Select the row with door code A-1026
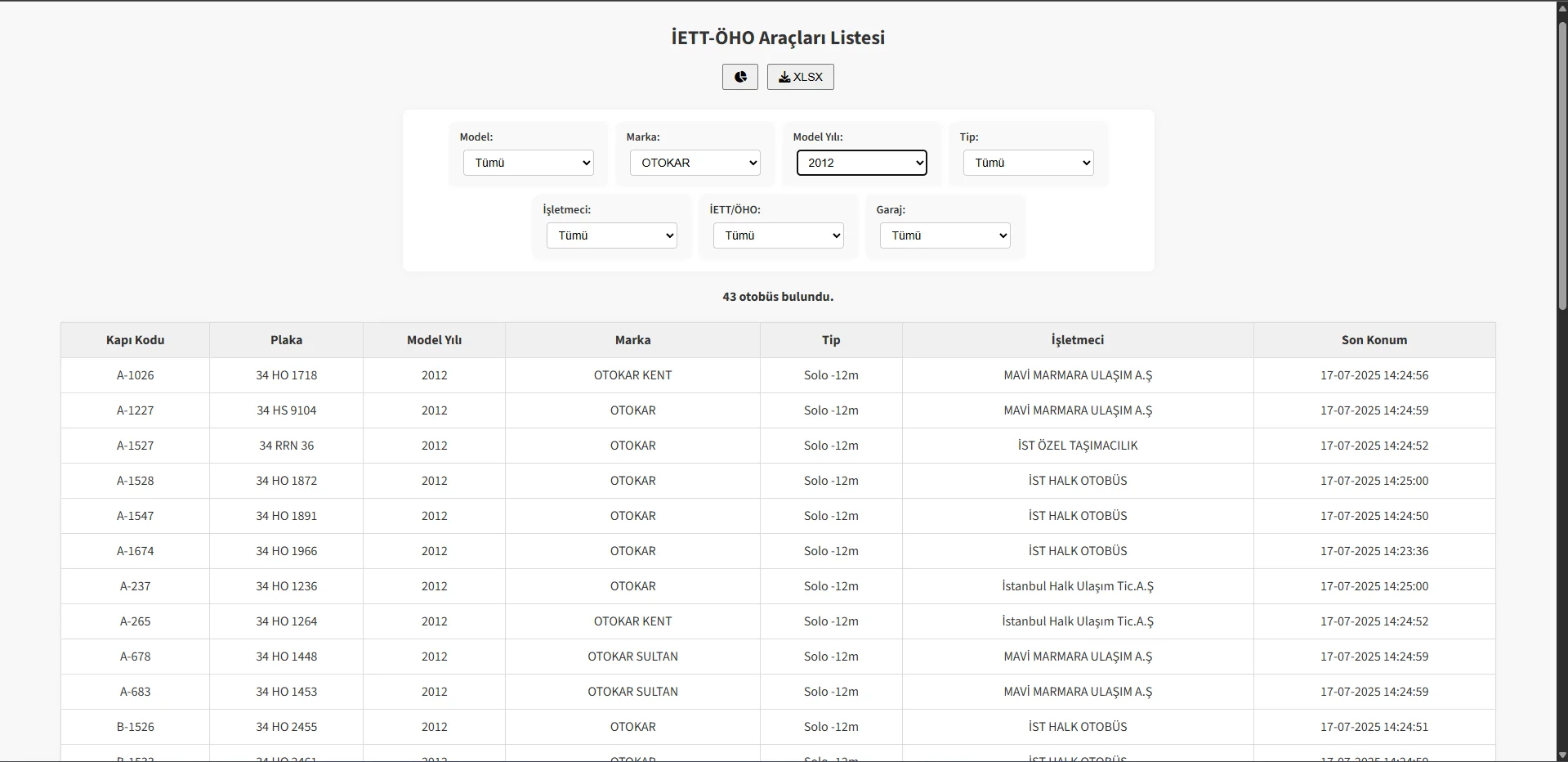 (x=135, y=375)
